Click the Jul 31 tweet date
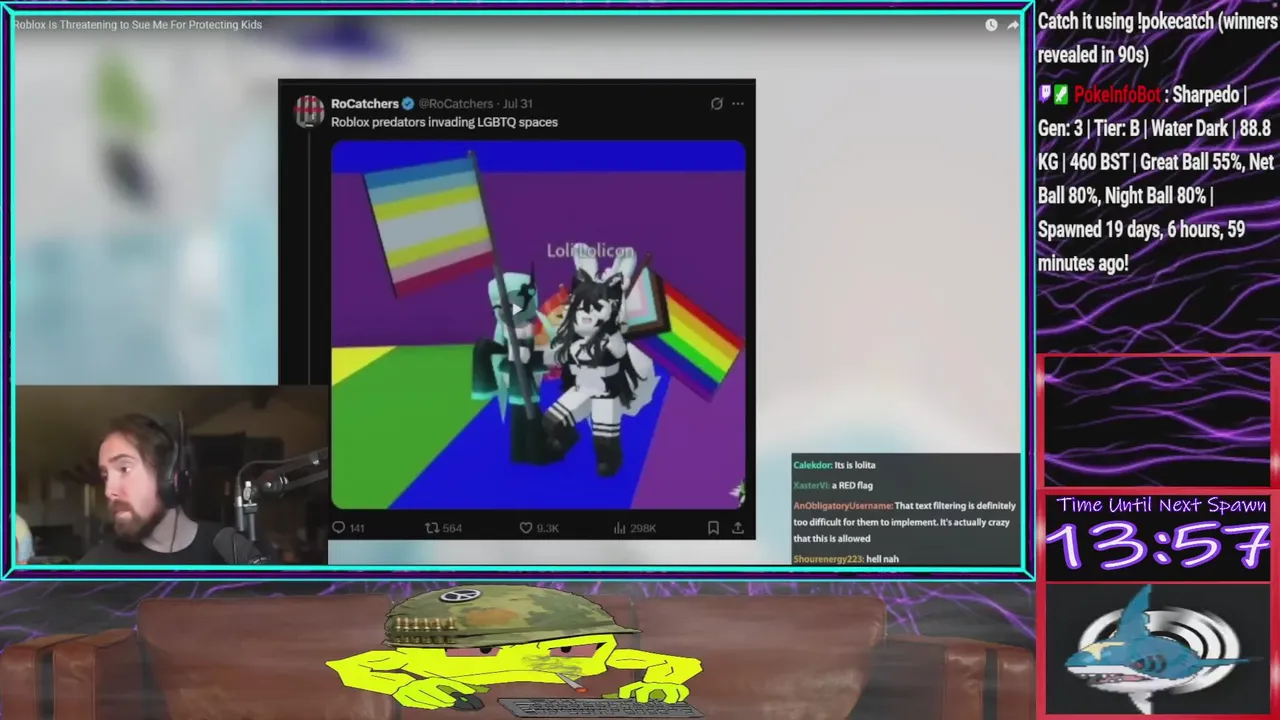The height and width of the screenshot is (720, 1280). coord(518,104)
